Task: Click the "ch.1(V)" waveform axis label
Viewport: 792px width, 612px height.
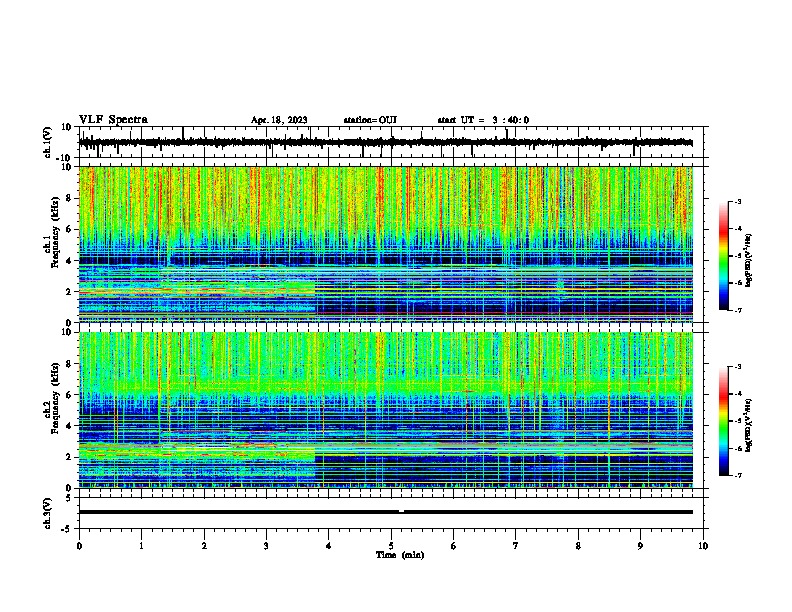Action: 47,142
